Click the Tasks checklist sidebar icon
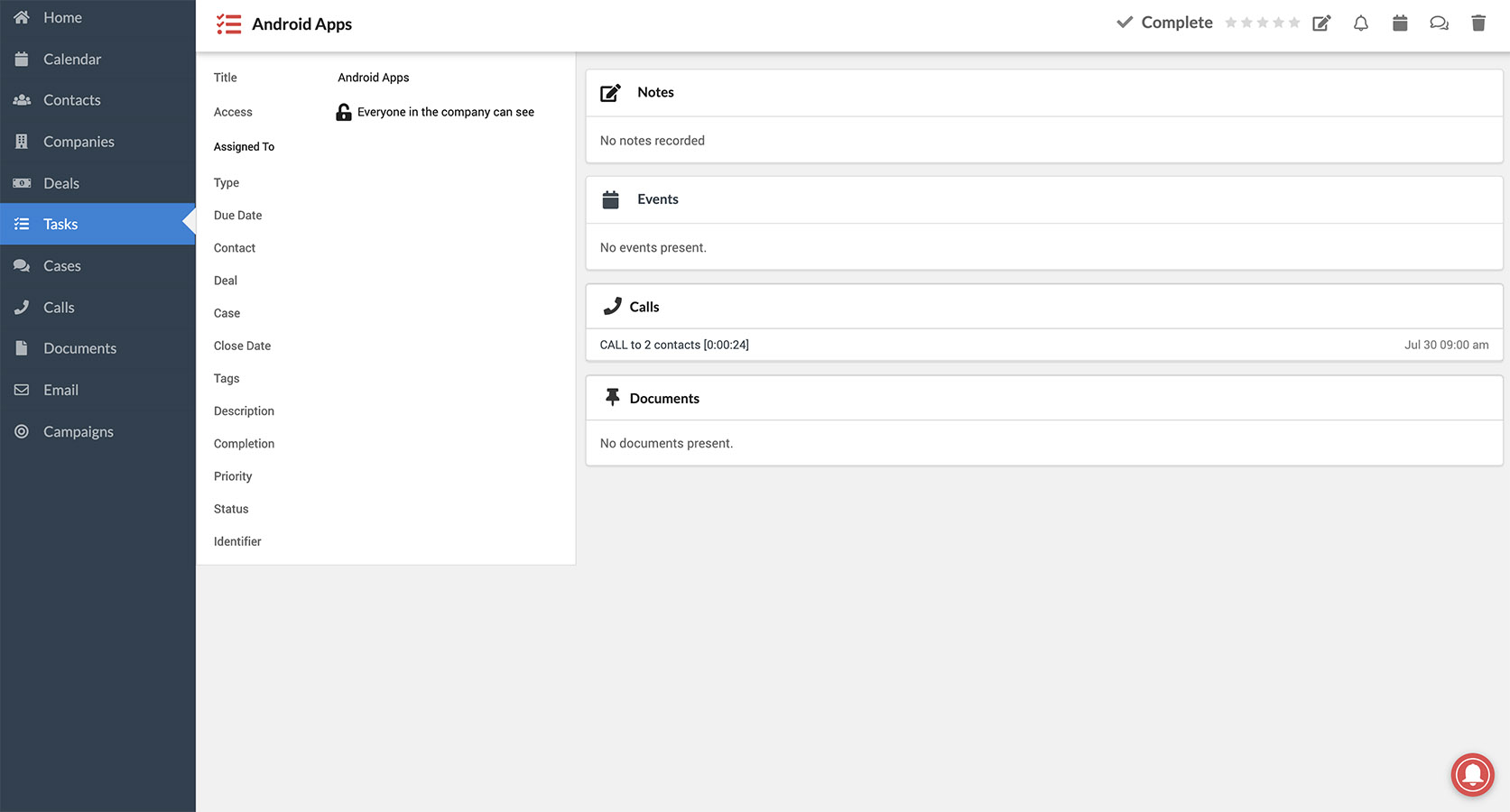The image size is (1510, 812). 22,224
